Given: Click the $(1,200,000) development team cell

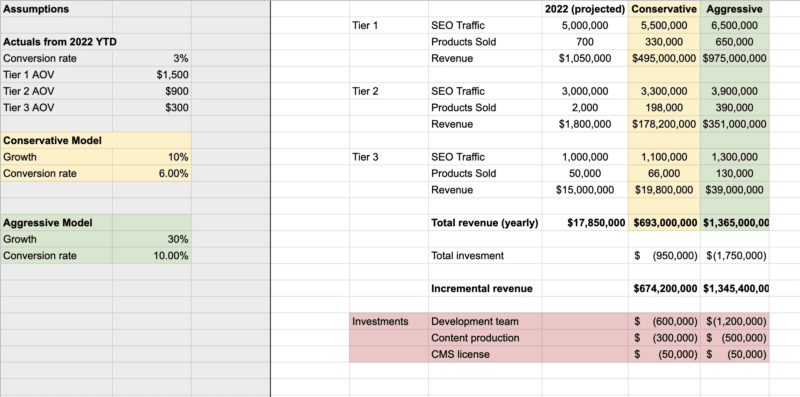Looking at the screenshot, I should point(734,321).
